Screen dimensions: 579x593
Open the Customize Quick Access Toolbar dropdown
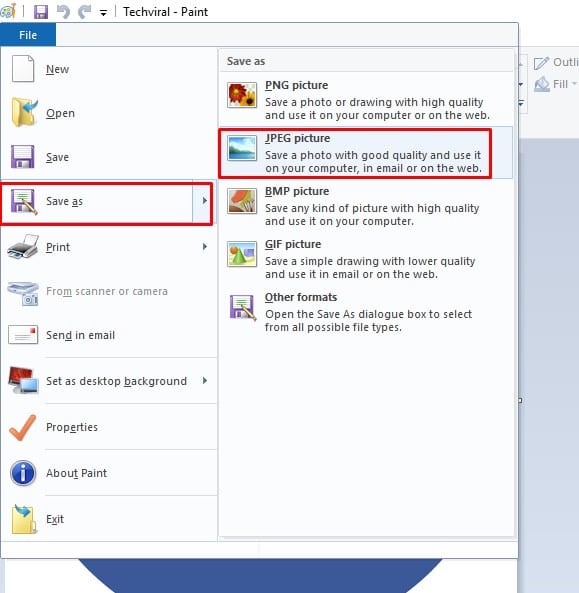pos(103,13)
